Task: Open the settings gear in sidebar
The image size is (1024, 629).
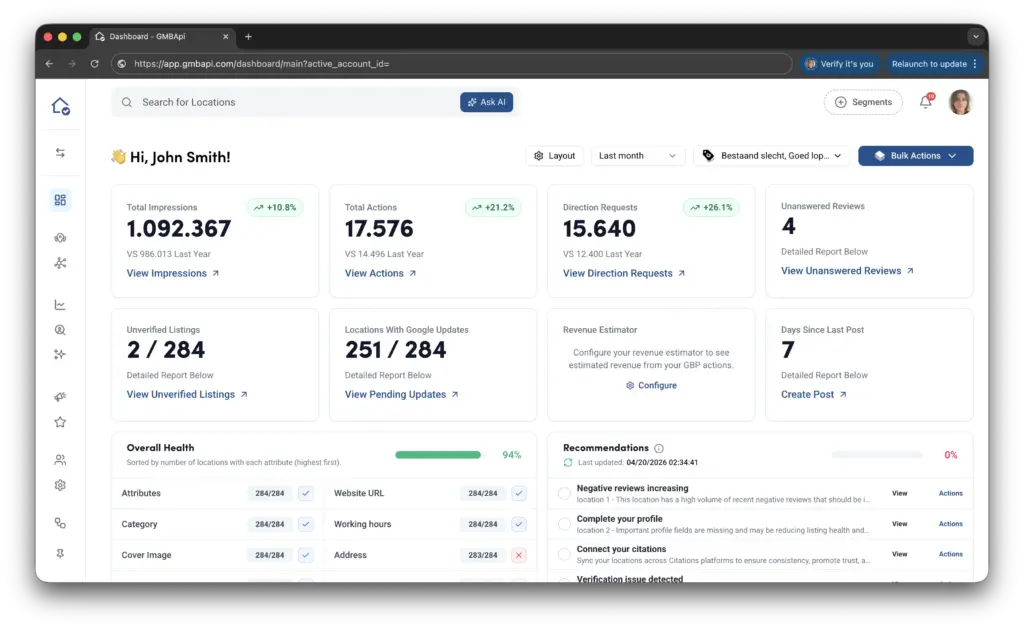Action: [60, 485]
